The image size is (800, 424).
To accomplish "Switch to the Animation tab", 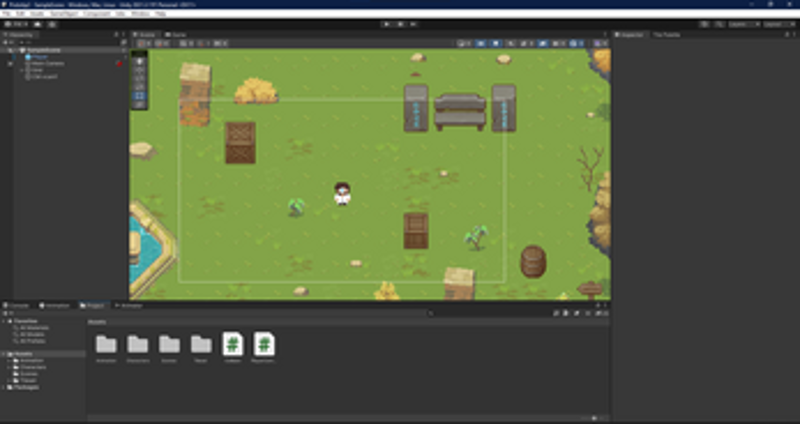I will click(x=54, y=305).
